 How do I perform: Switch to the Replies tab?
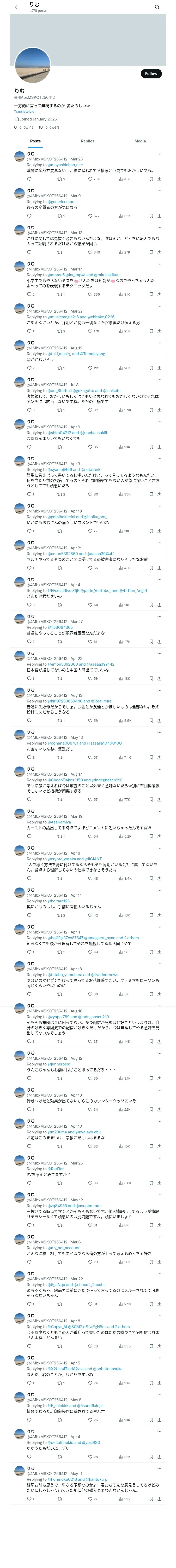pos(87,141)
